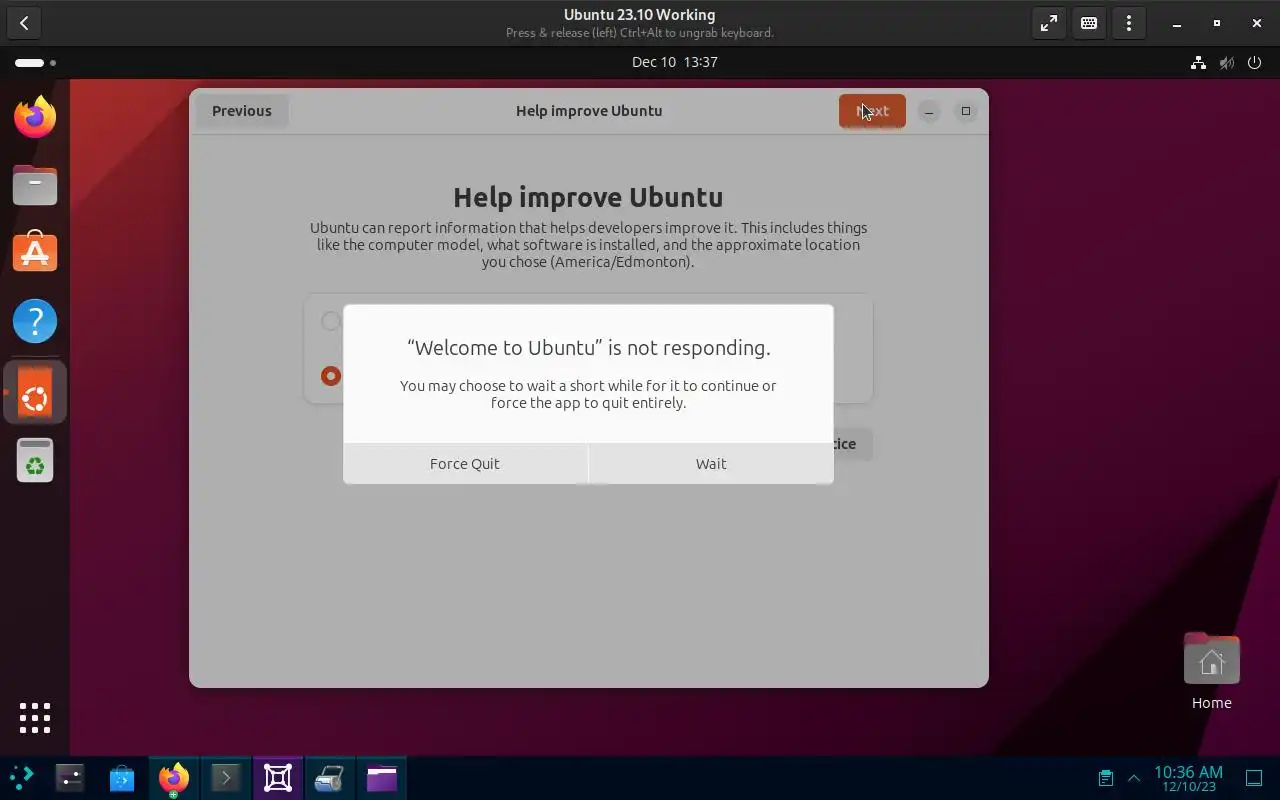Select the filled orange radio button
This screenshot has height=800, width=1280.
(x=331, y=376)
